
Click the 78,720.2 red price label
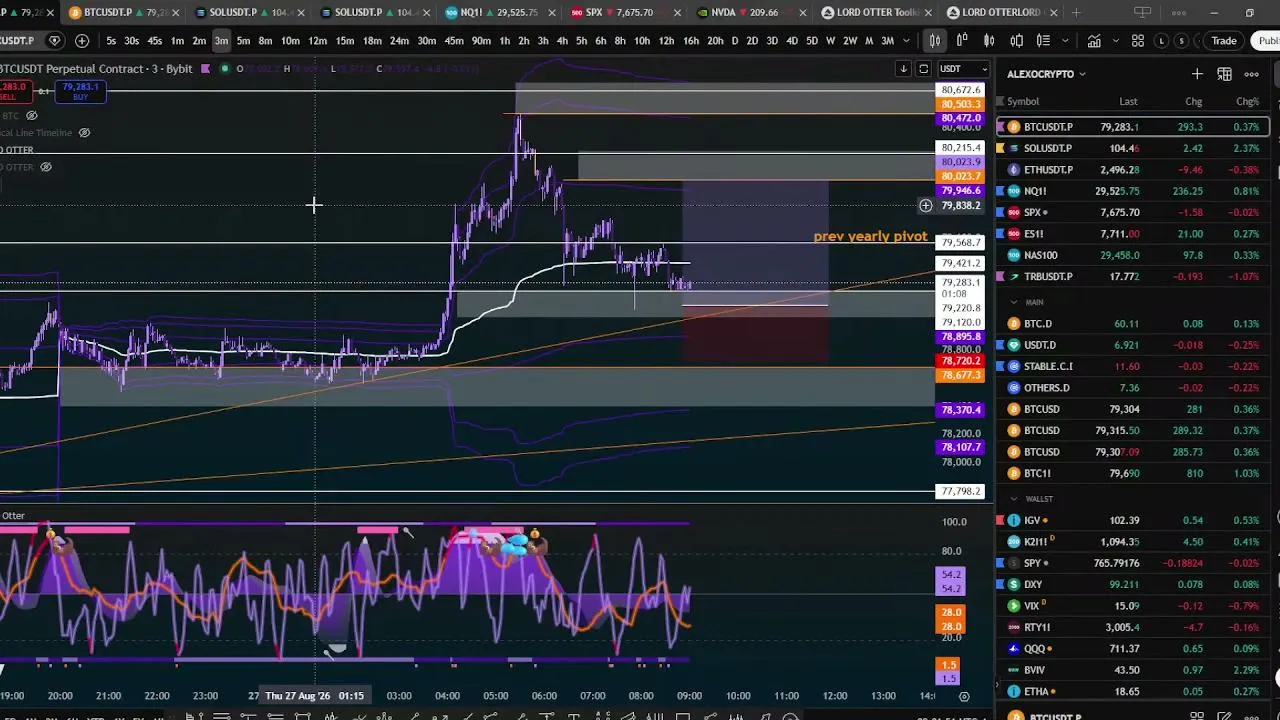960,361
